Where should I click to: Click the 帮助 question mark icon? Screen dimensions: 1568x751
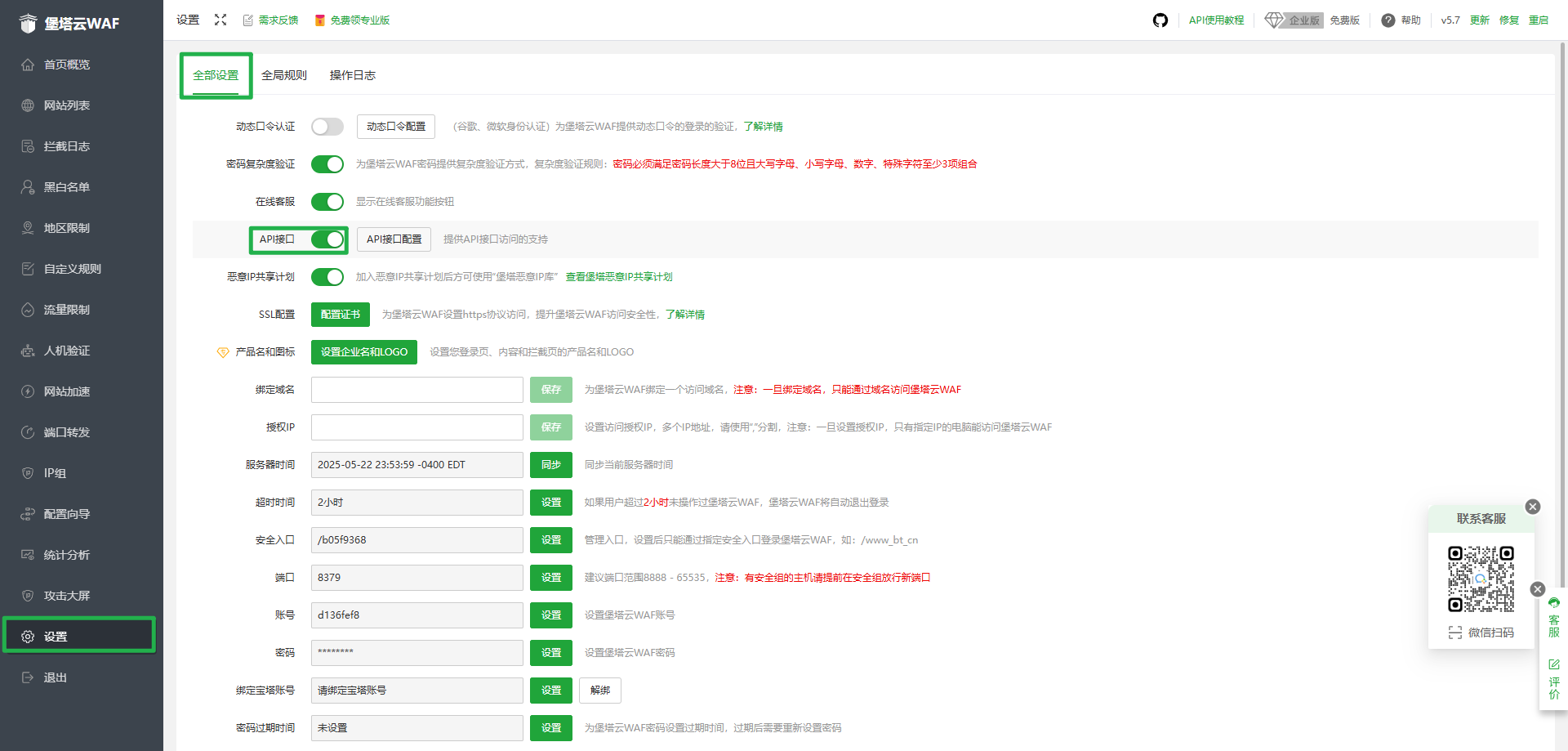point(1388,20)
